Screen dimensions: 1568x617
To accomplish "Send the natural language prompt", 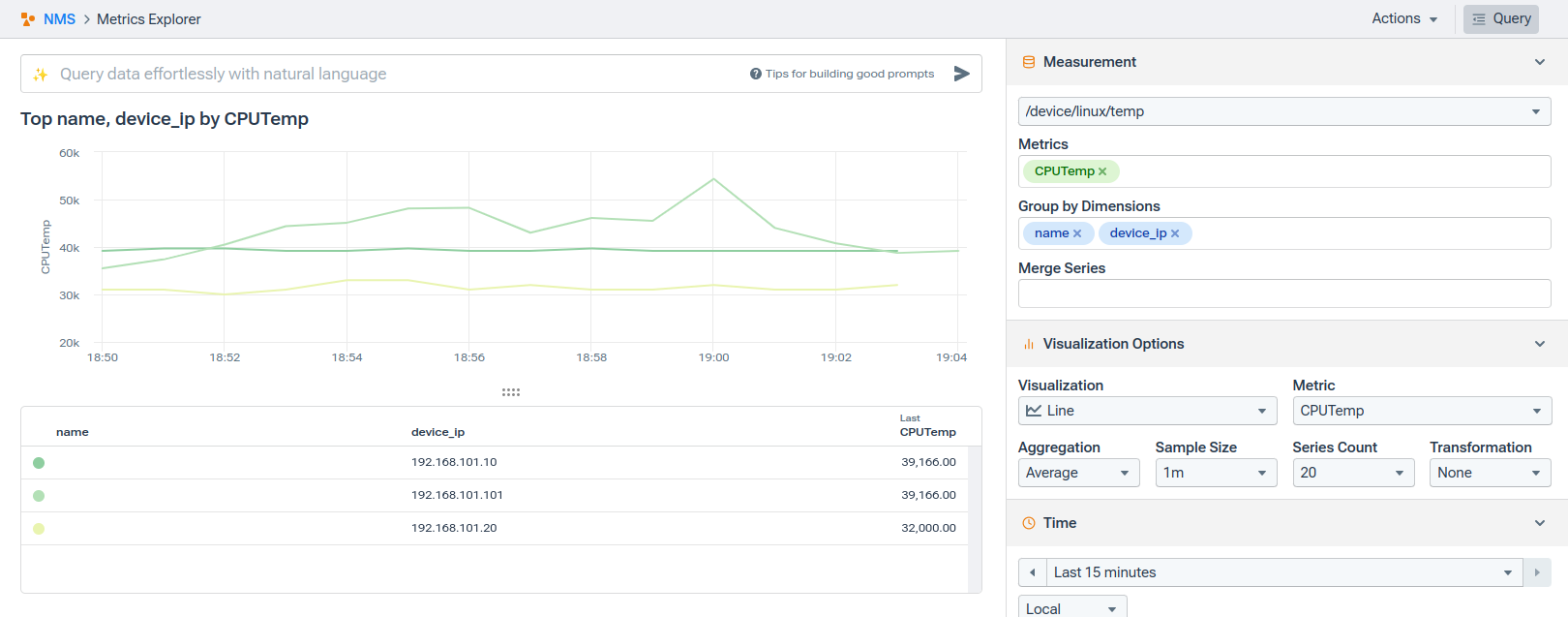I will click(961, 74).
